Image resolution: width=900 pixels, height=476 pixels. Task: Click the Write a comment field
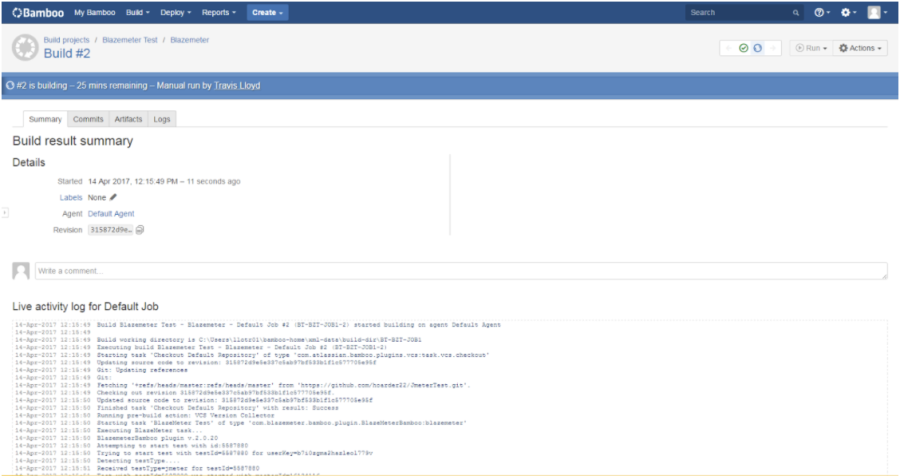[x=460, y=271]
